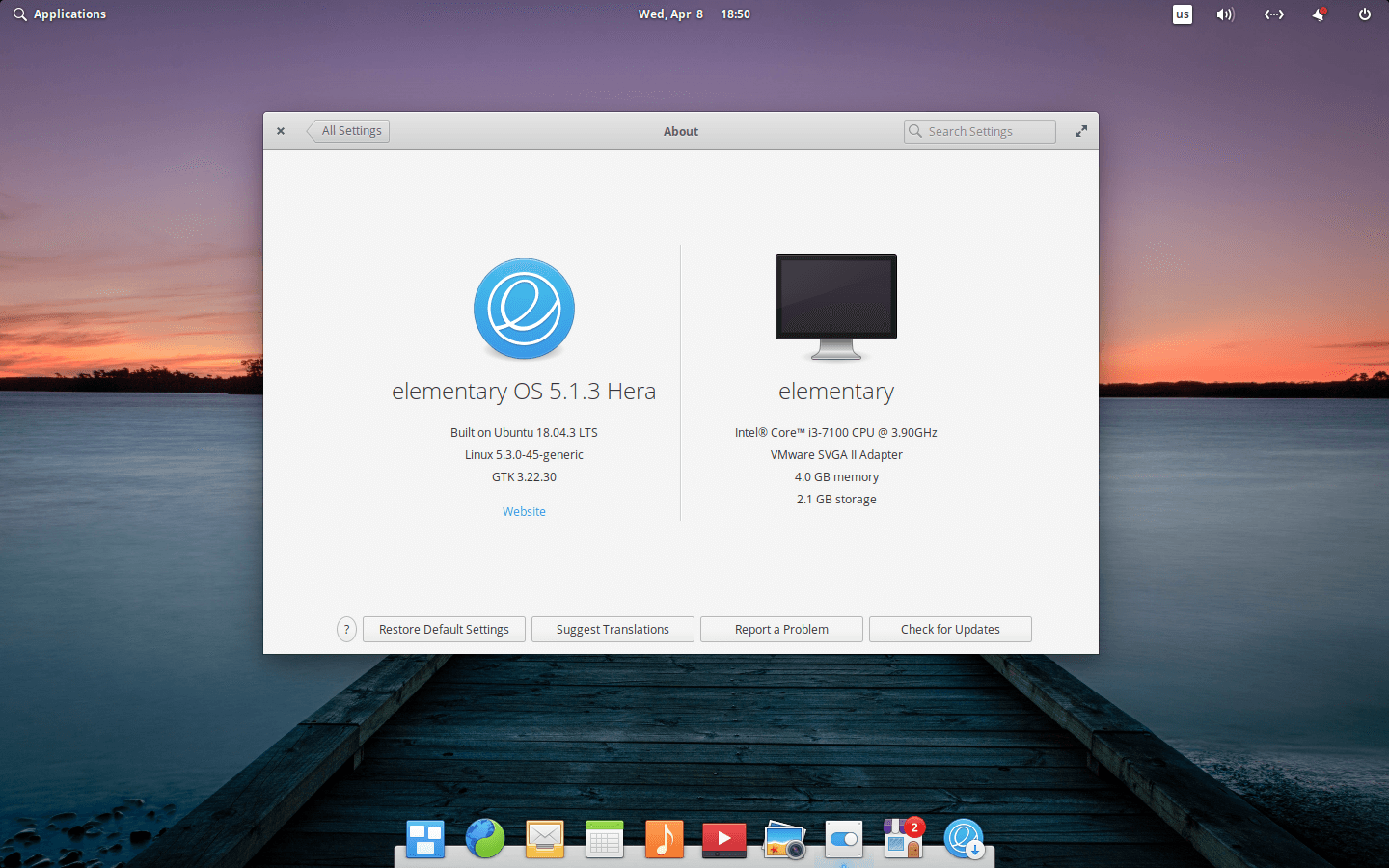Go back to All Settings
The height and width of the screenshot is (868, 1389).
click(349, 131)
